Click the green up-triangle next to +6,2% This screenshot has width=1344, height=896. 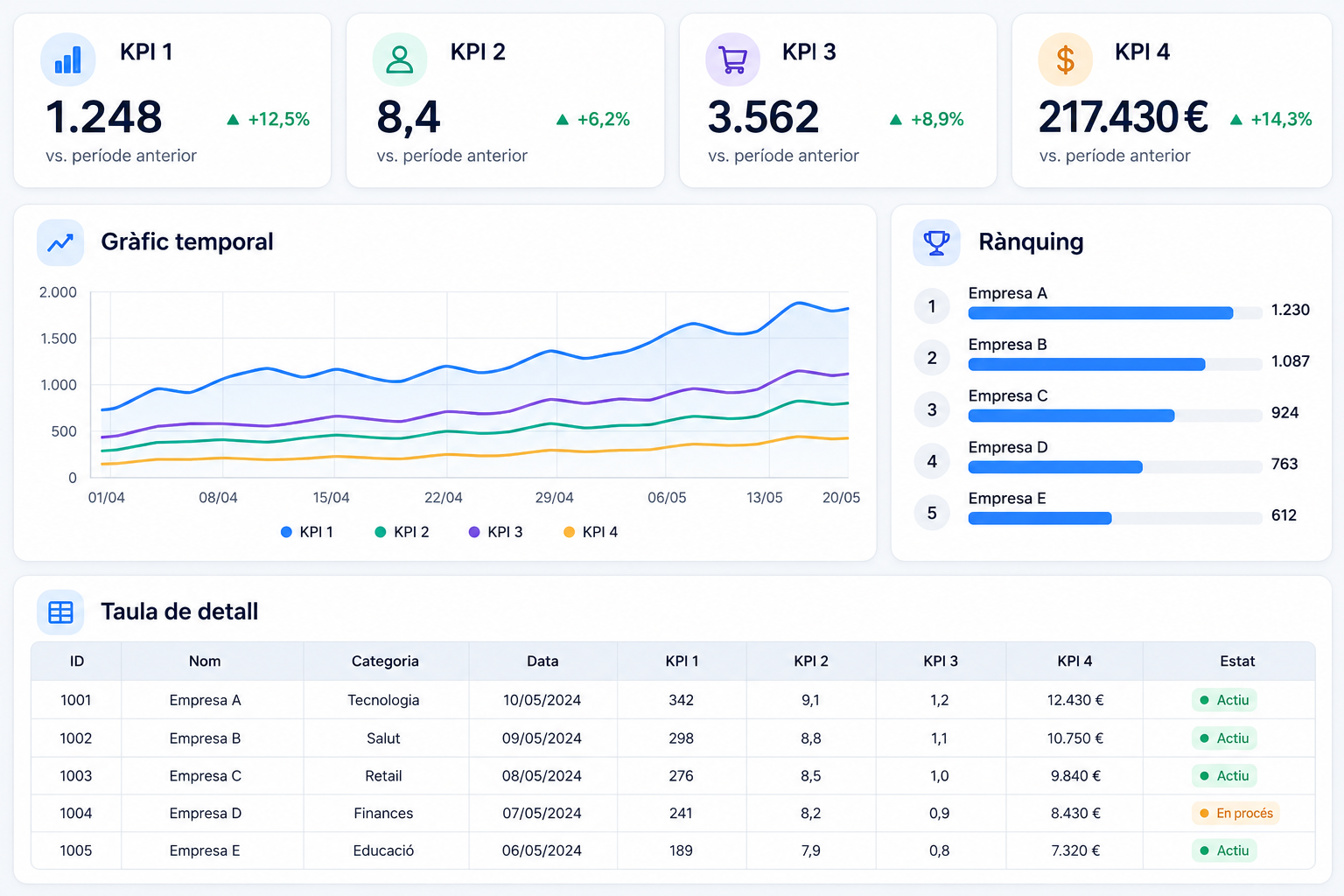(x=563, y=120)
